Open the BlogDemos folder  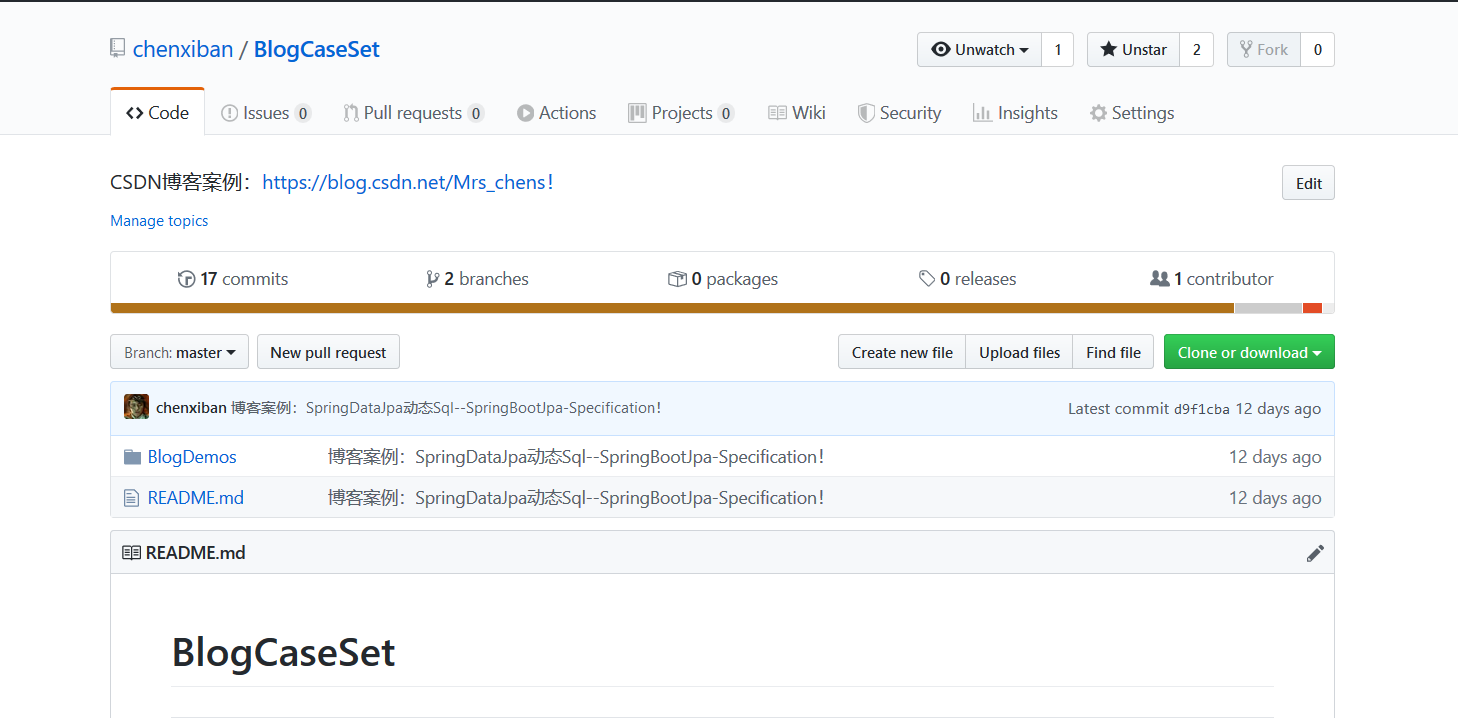pyautogui.click(x=192, y=457)
